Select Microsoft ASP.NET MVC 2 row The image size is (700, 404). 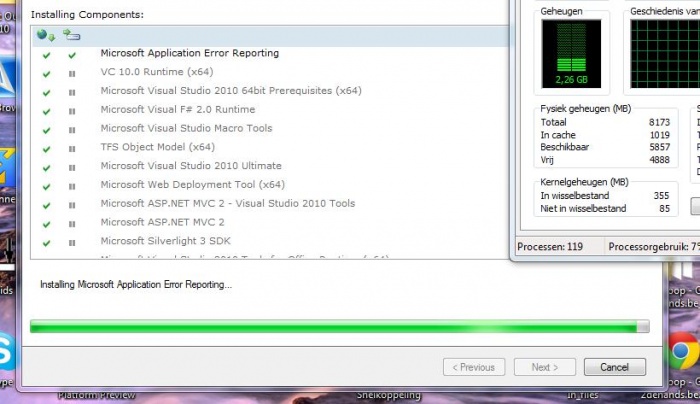(271, 222)
